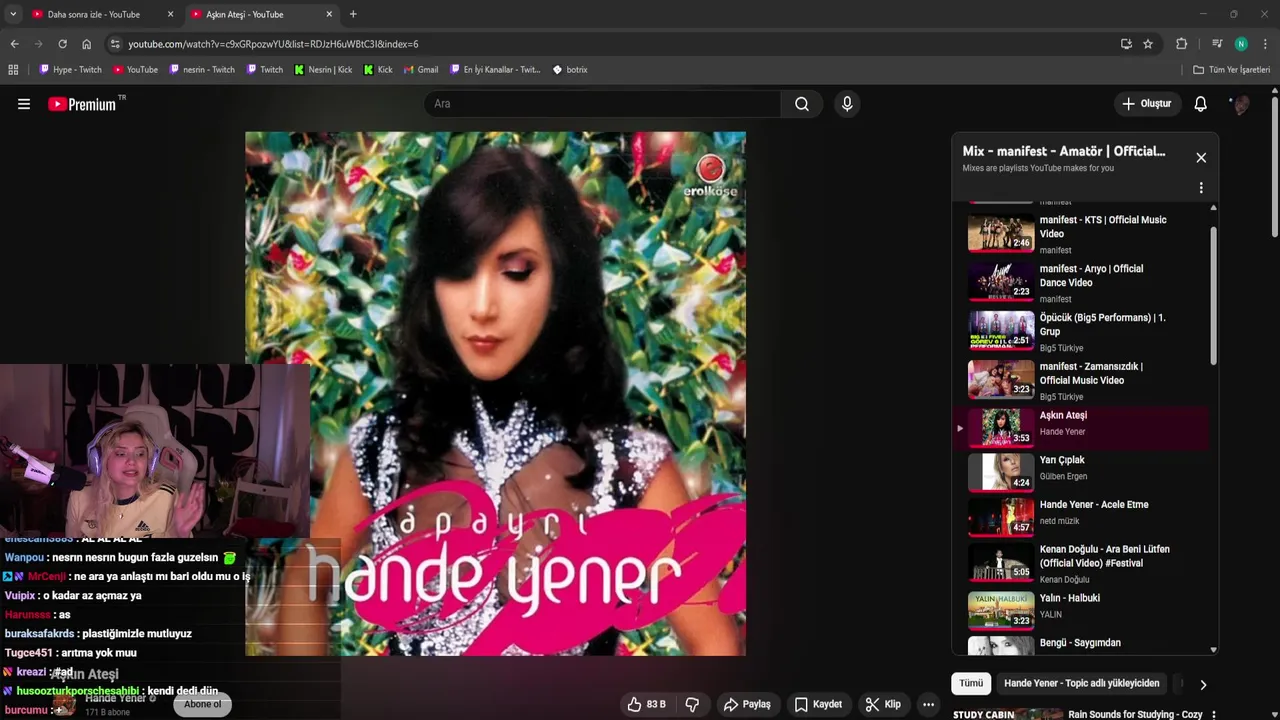Click the Oluştur create button

click(1146, 104)
